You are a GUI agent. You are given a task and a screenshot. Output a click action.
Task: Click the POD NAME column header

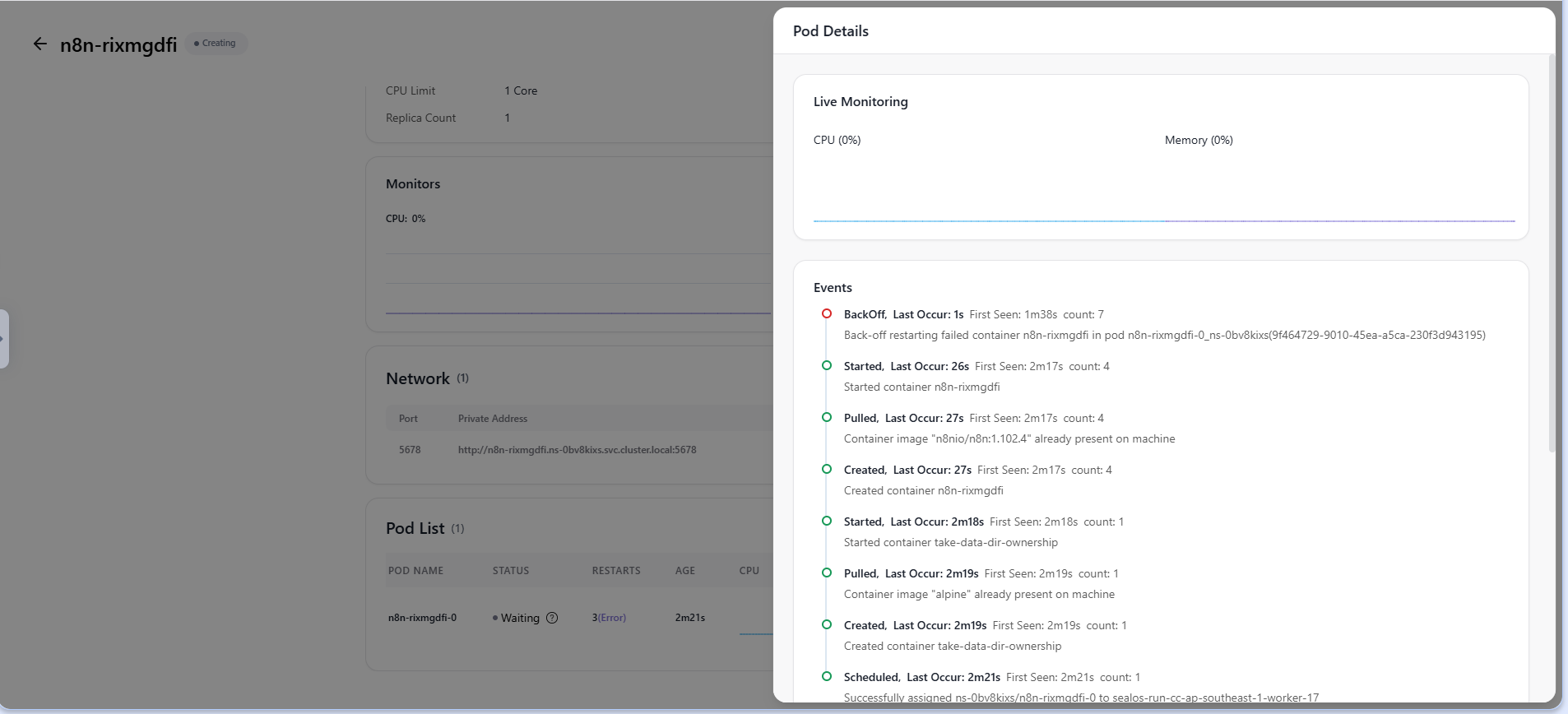[x=415, y=571]
